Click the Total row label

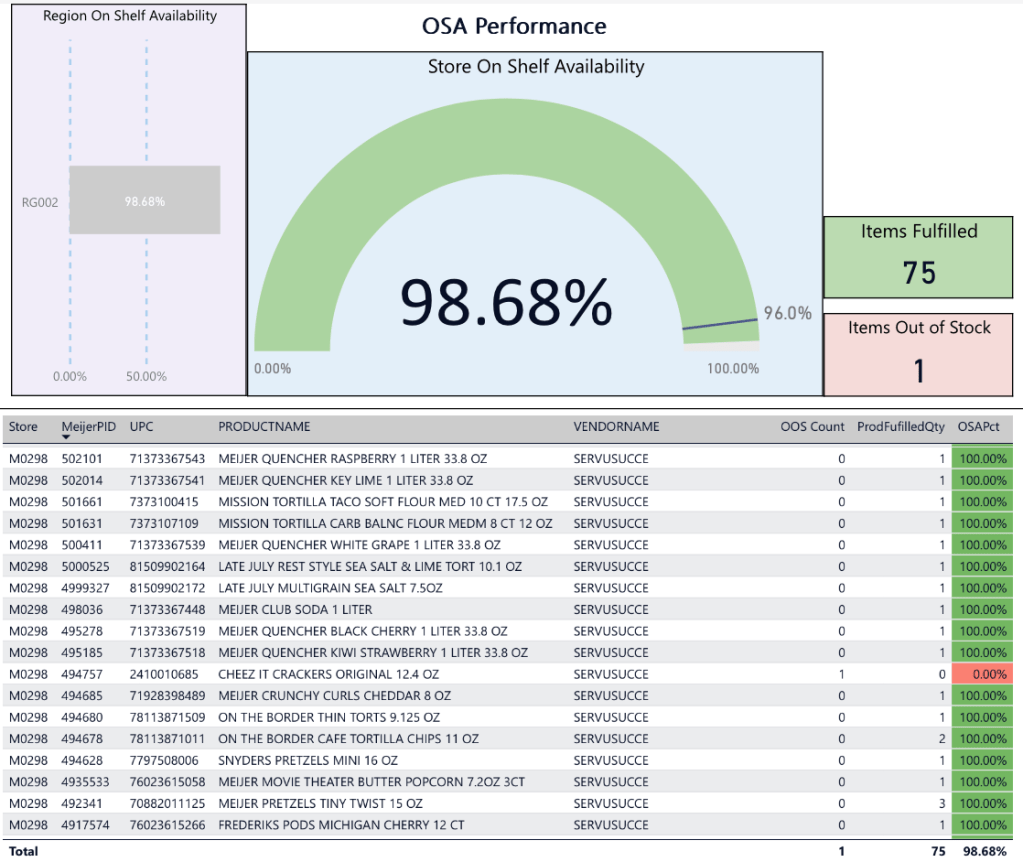[x=23, y=850]
